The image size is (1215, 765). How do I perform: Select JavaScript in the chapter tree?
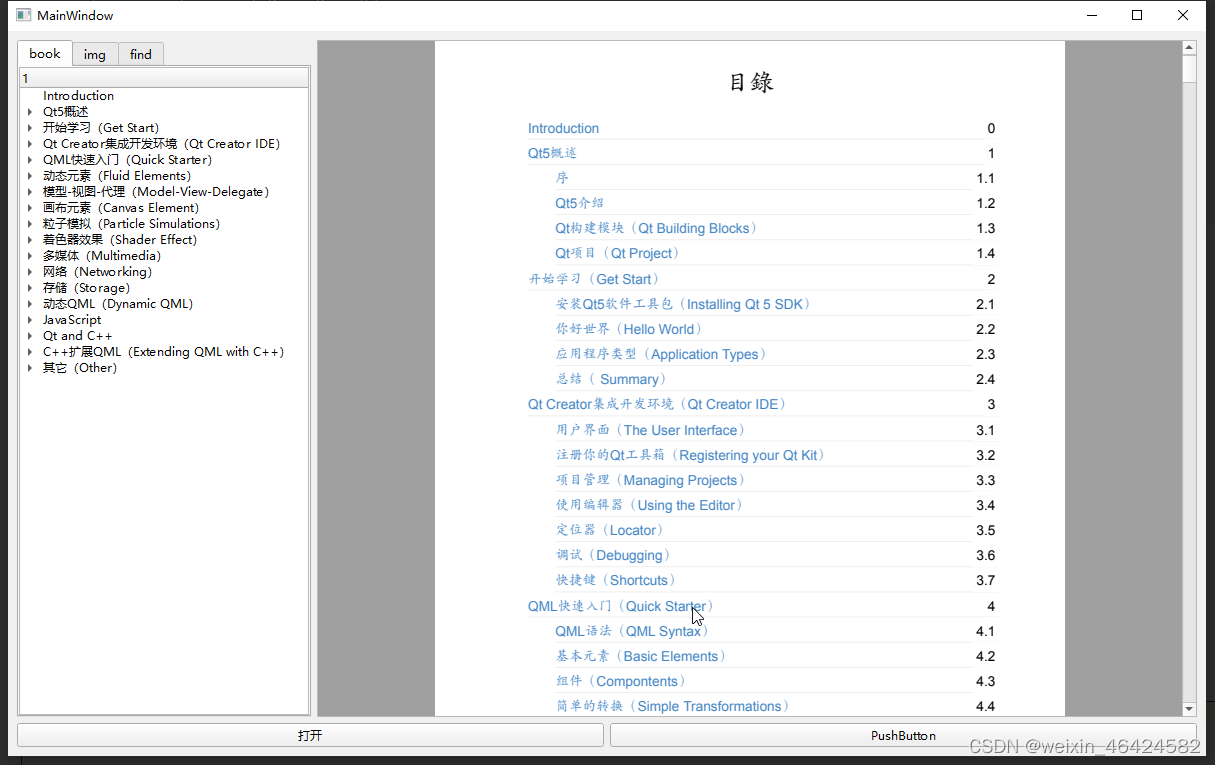71,319
